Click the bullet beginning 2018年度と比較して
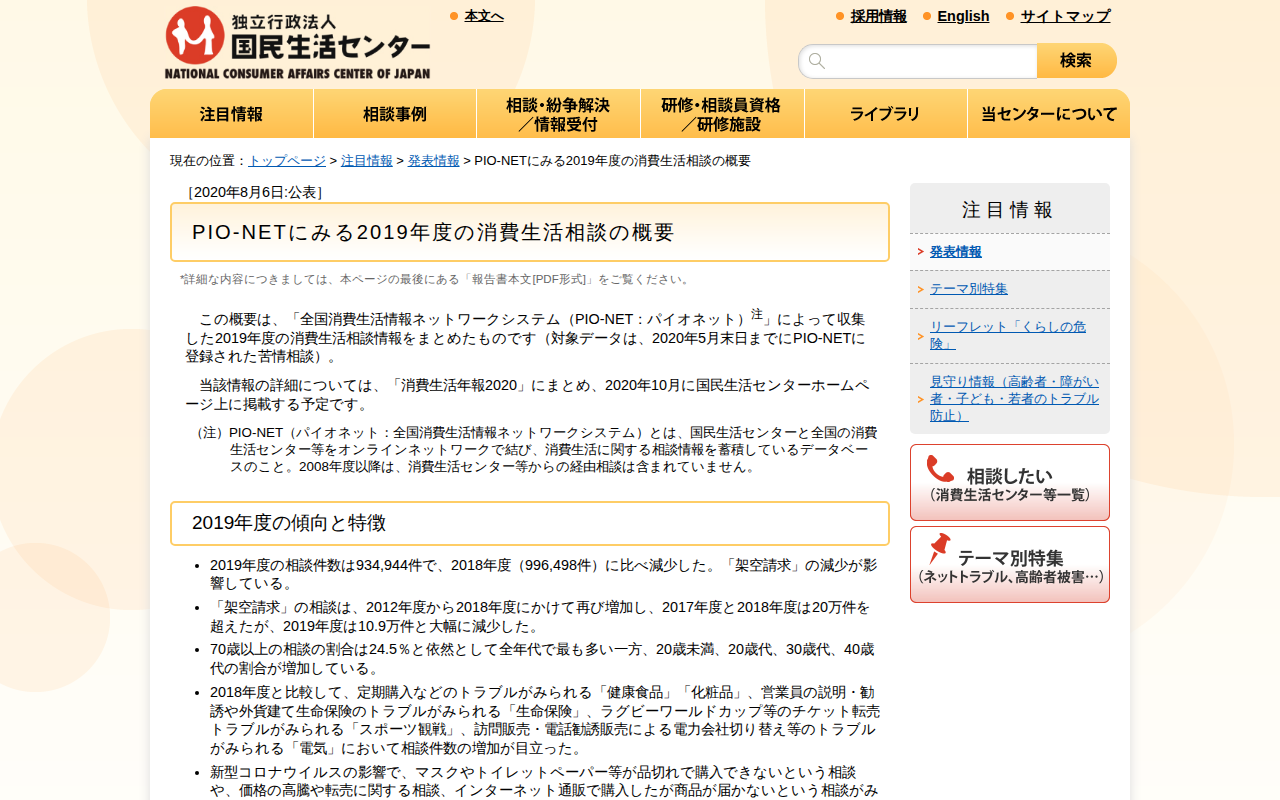 [x=545, y=720]
